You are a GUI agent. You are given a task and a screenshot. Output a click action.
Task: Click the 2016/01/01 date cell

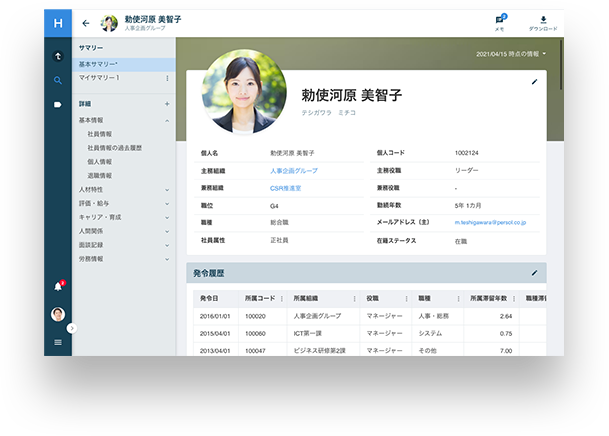[x=215, y=316]
